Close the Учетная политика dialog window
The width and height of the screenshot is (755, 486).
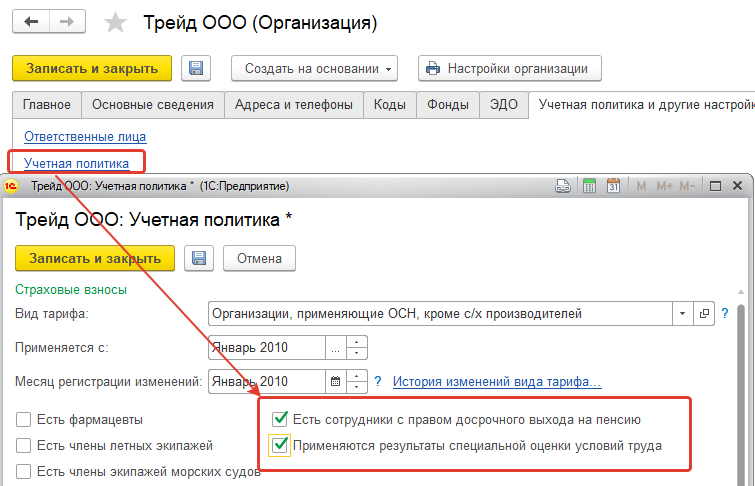point(737,185)
